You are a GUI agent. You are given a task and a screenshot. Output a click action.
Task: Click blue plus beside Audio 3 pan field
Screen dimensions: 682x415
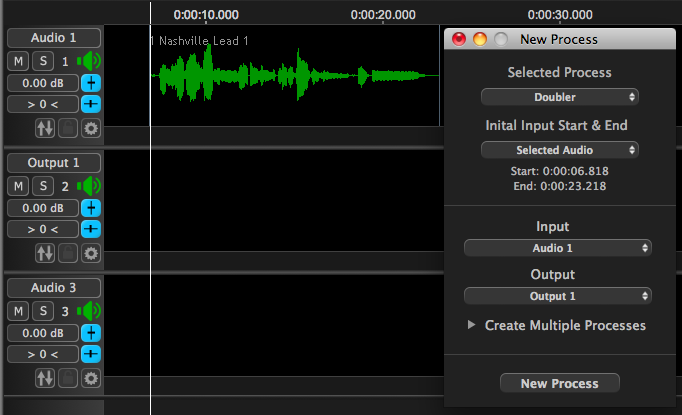coord(91,354)
